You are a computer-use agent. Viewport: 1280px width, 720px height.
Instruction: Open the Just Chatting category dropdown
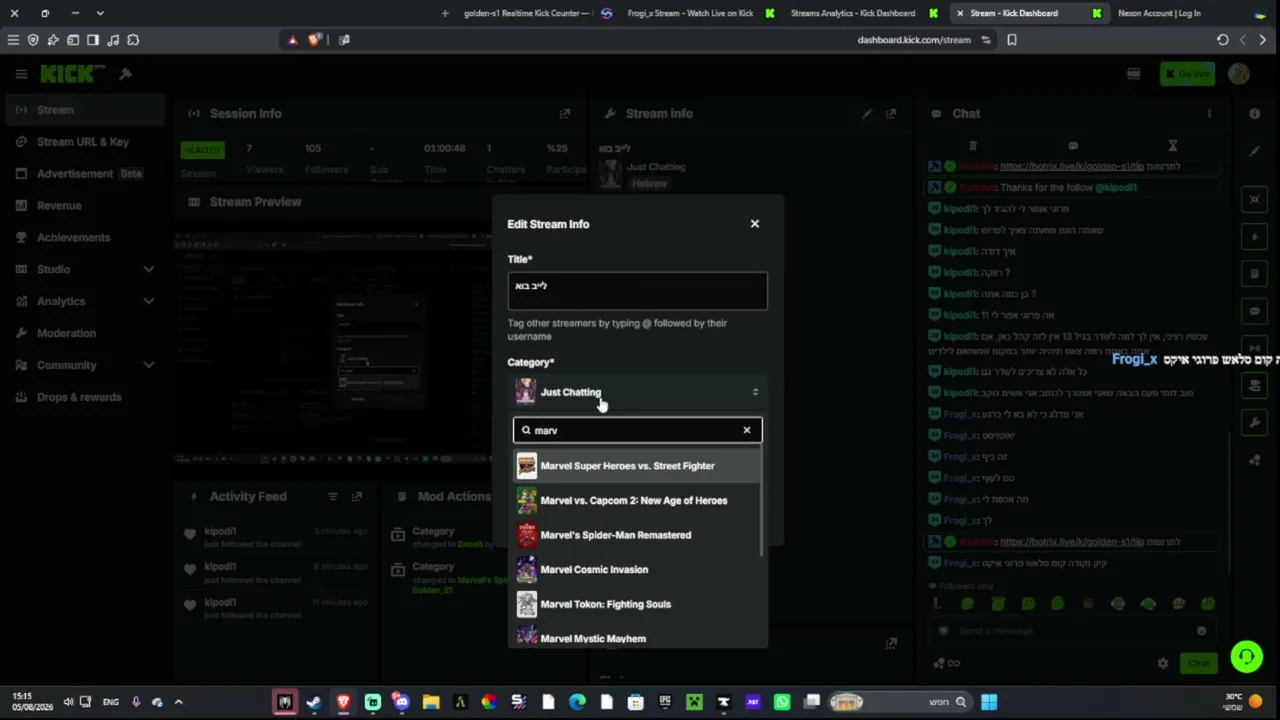pos(637,392)
